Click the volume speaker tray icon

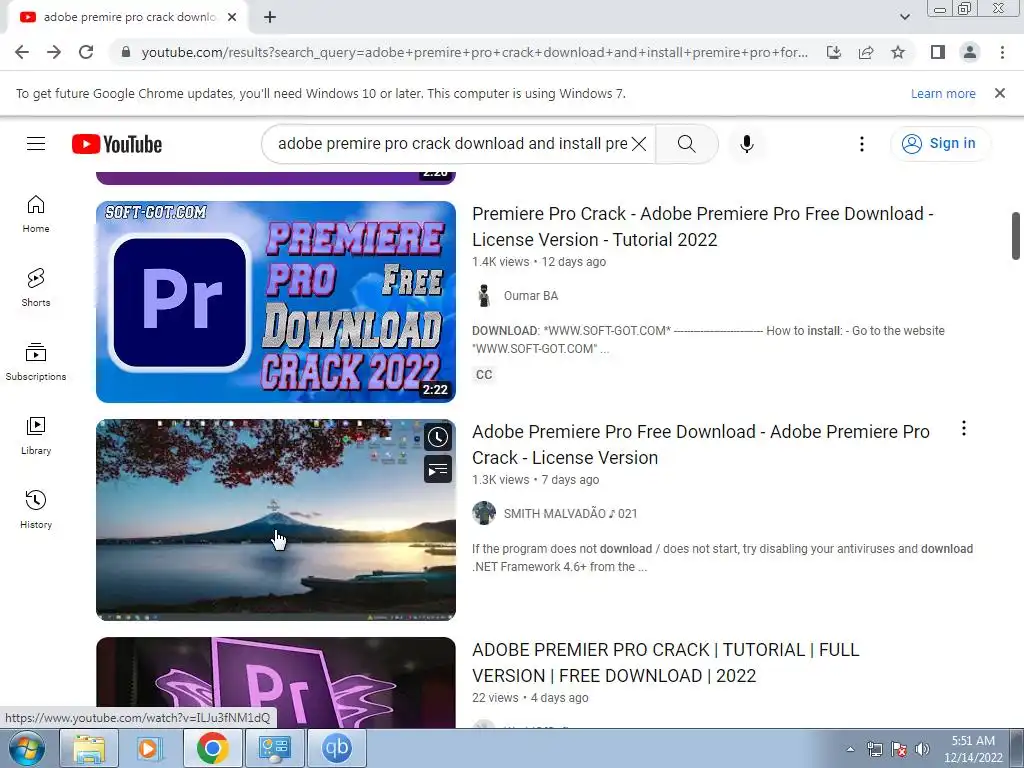pyautogui.click(x=922, y=749)
